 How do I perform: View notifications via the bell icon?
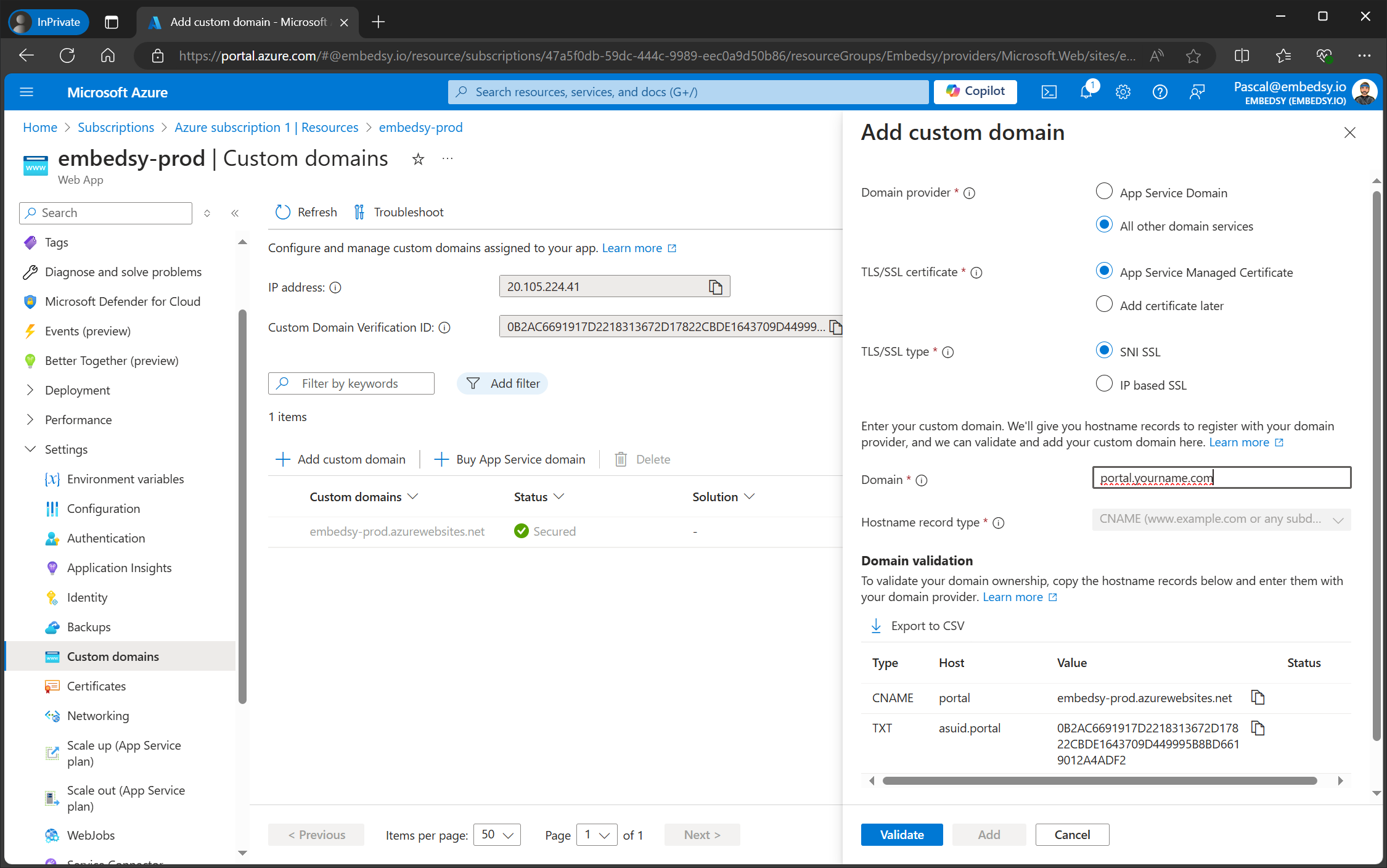pyautogui.click(x=1086, y=91)
